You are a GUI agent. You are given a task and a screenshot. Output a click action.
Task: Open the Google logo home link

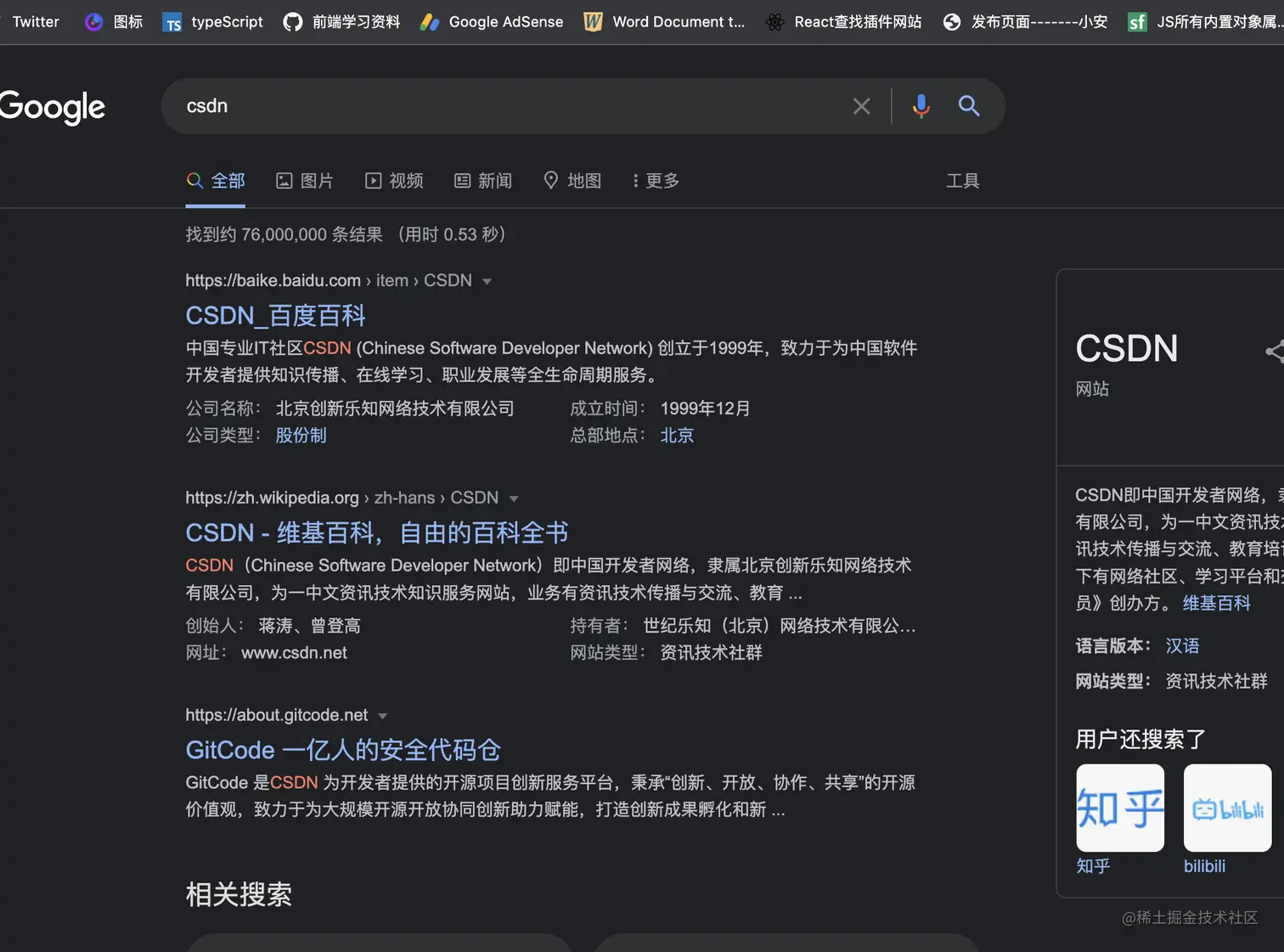click(x=53, y=107)
